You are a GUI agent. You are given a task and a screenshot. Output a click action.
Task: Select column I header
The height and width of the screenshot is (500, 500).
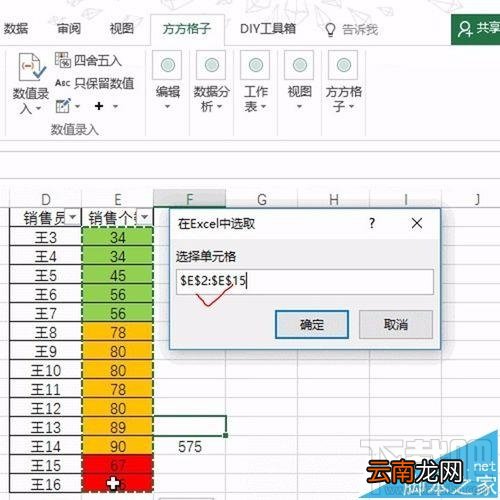coord(406,199)
